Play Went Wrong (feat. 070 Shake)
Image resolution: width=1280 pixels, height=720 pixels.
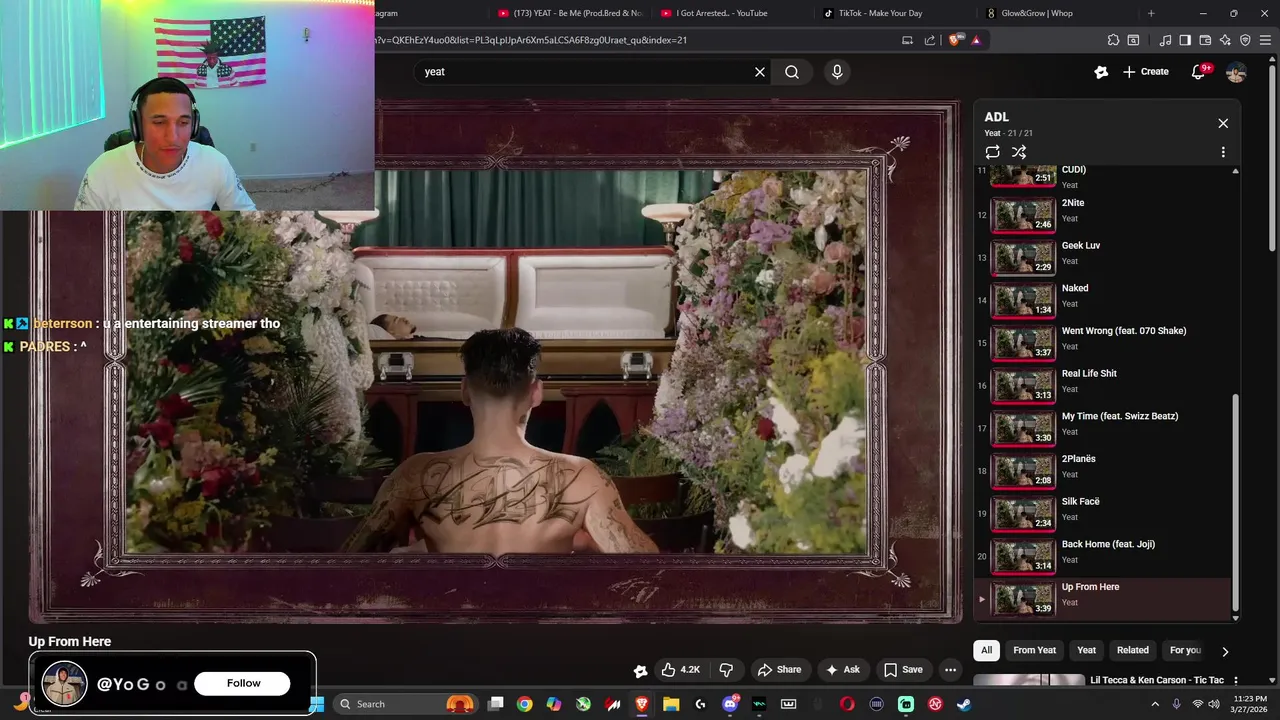click(x=1104, y=342)
